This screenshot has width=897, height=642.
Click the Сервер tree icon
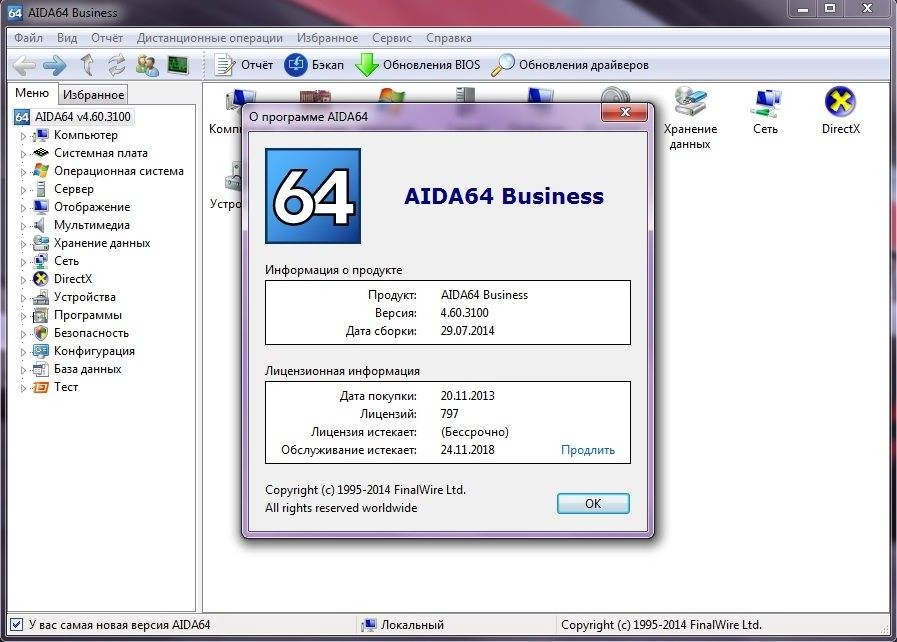[x=40, y=189]
